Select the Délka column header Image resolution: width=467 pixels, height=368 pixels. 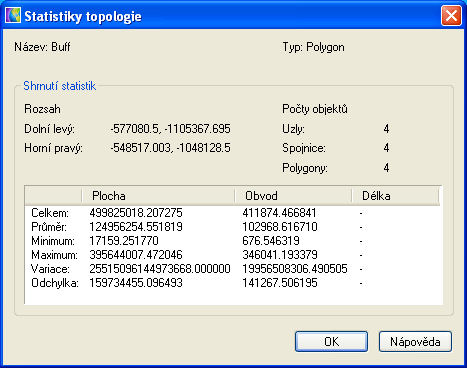pyautogui.click(x=395, y=196)
